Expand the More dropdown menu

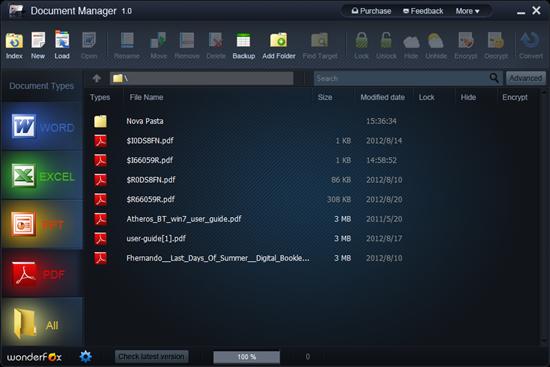click(x=468, y=11)
